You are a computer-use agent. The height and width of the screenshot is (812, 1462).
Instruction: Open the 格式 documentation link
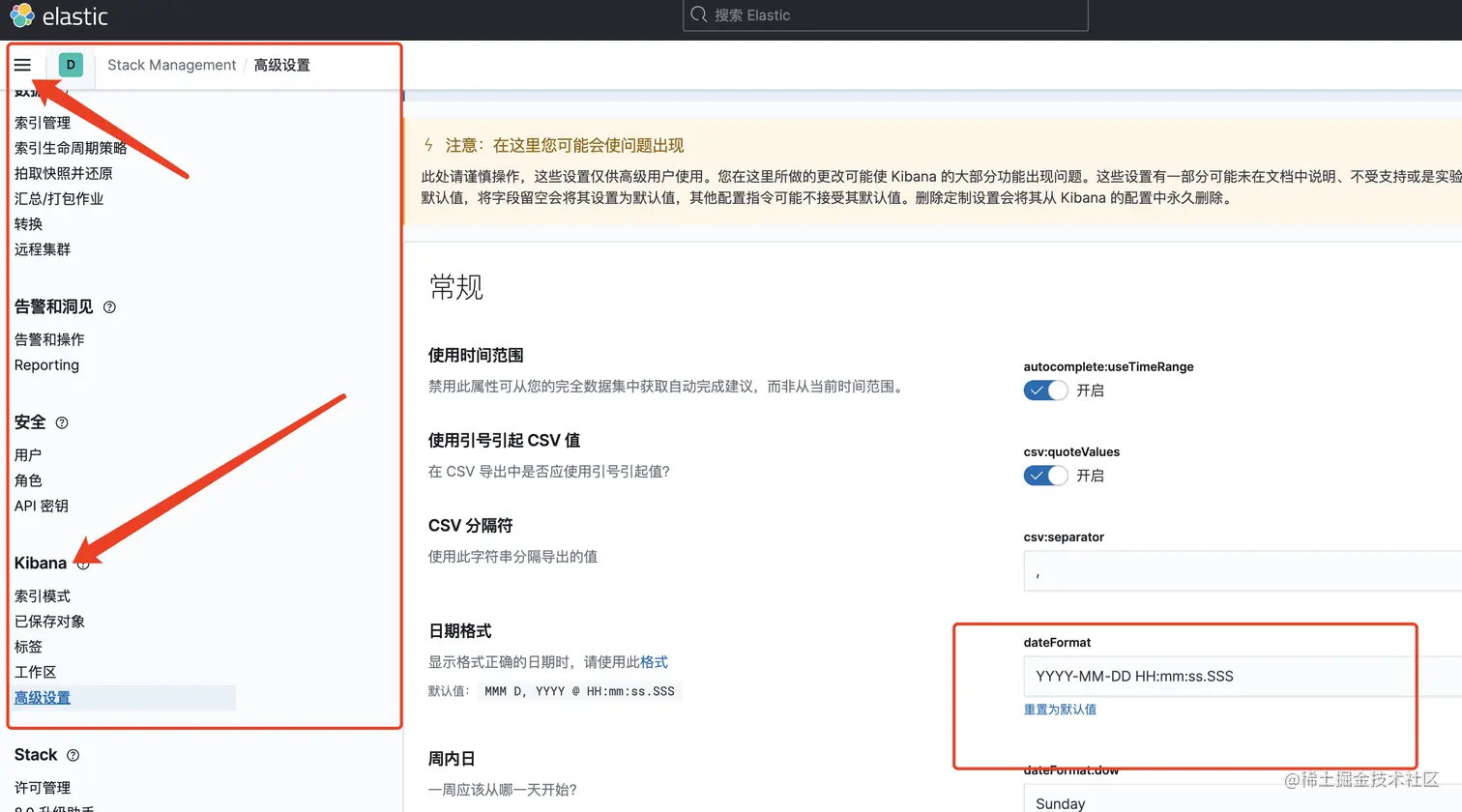[654, 662]
